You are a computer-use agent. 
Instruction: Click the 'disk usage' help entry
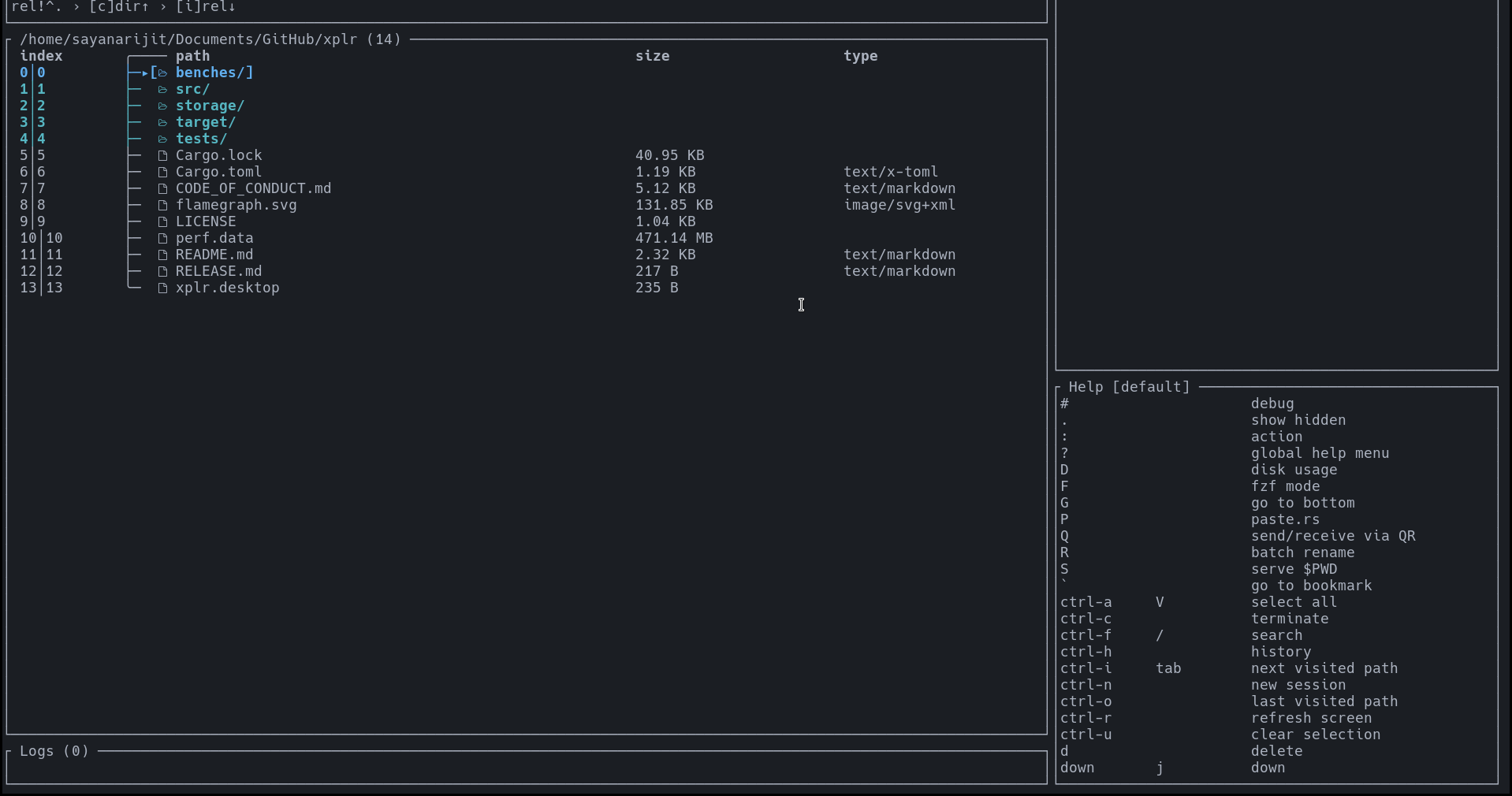[x=1294, y=470]
